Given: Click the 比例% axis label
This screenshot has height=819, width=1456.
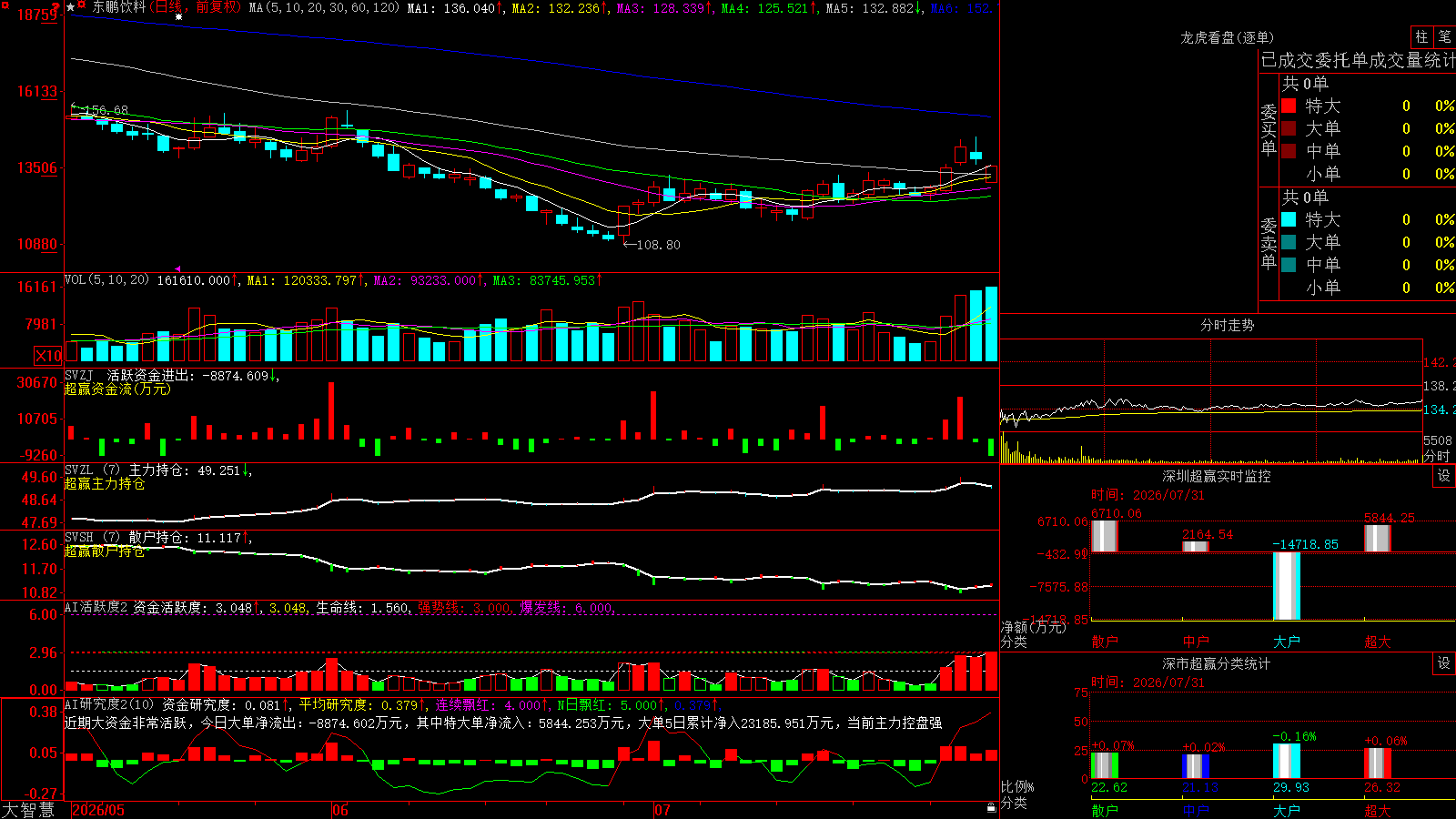Looking at the screenshot, I should tap(1017, 786).
